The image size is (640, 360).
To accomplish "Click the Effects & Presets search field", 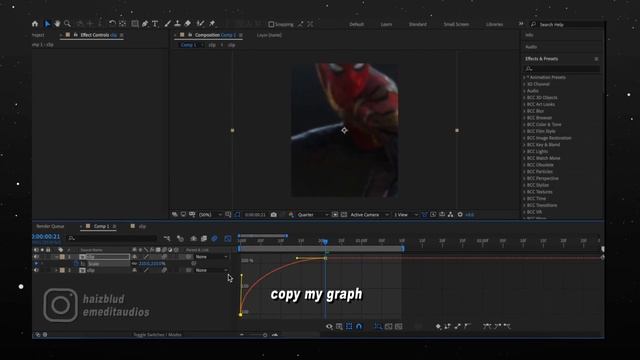I will [562, 69].
